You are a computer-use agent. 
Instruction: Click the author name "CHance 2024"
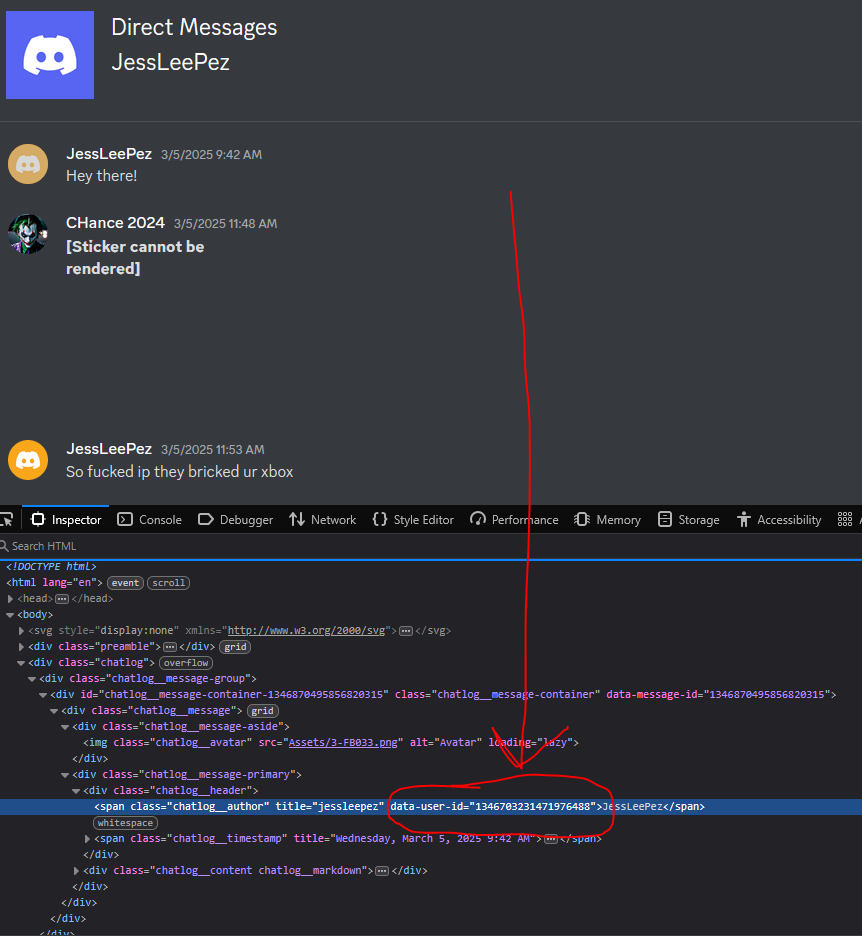pos(115,223)
